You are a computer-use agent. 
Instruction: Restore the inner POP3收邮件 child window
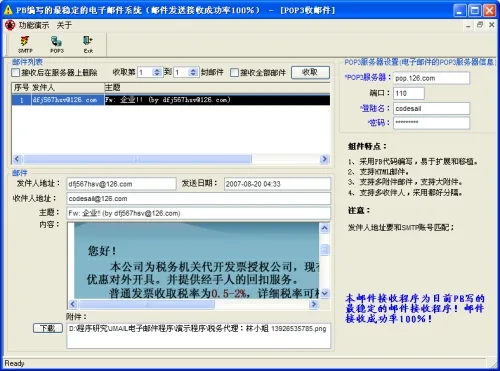pos(480,25)
